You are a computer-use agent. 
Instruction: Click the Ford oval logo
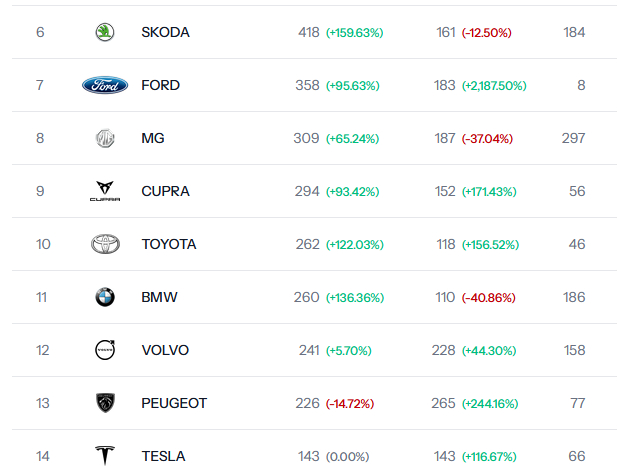pyautogui.click(x=105, y=85)
